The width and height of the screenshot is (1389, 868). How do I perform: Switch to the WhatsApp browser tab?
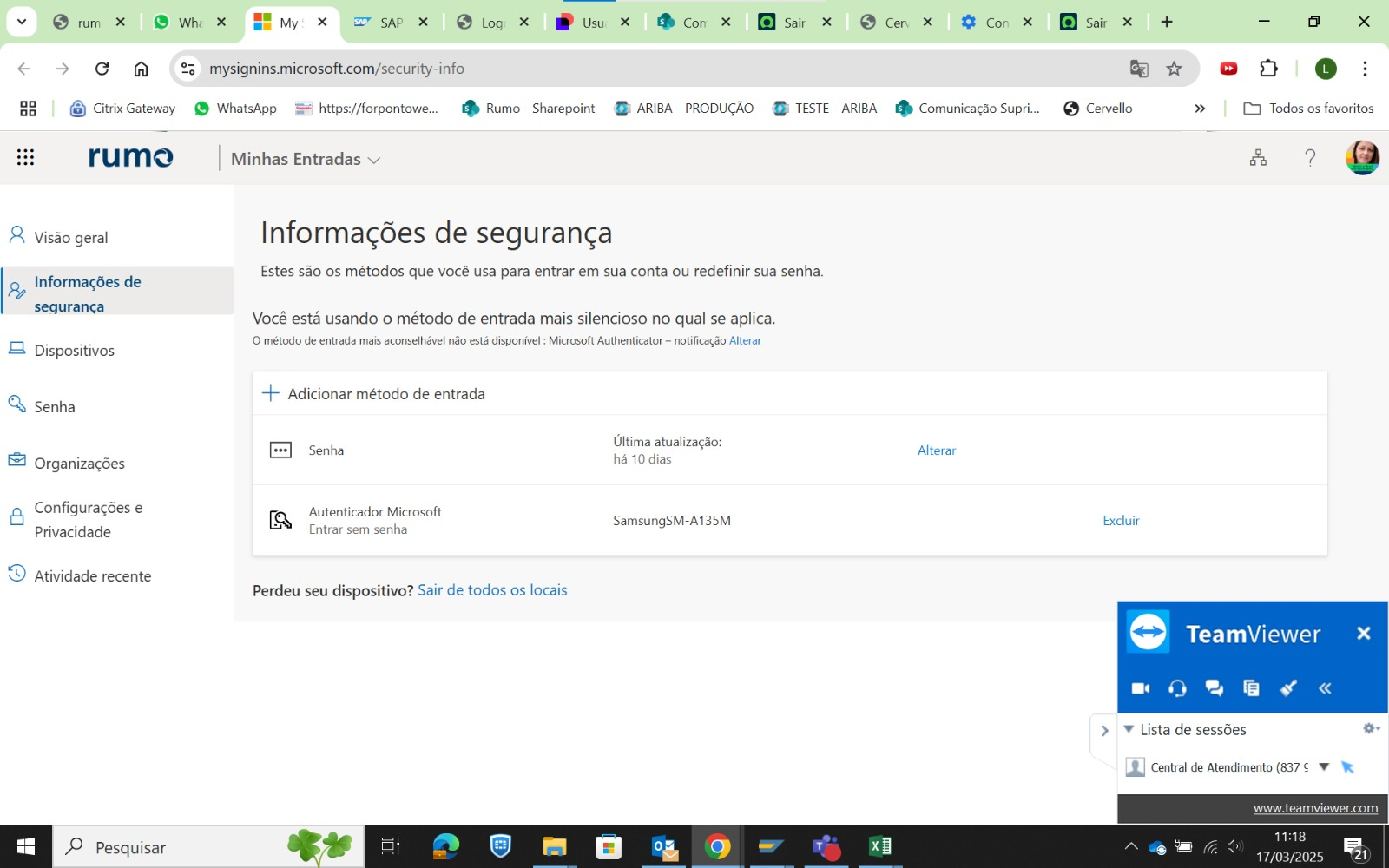coord(189,23)
